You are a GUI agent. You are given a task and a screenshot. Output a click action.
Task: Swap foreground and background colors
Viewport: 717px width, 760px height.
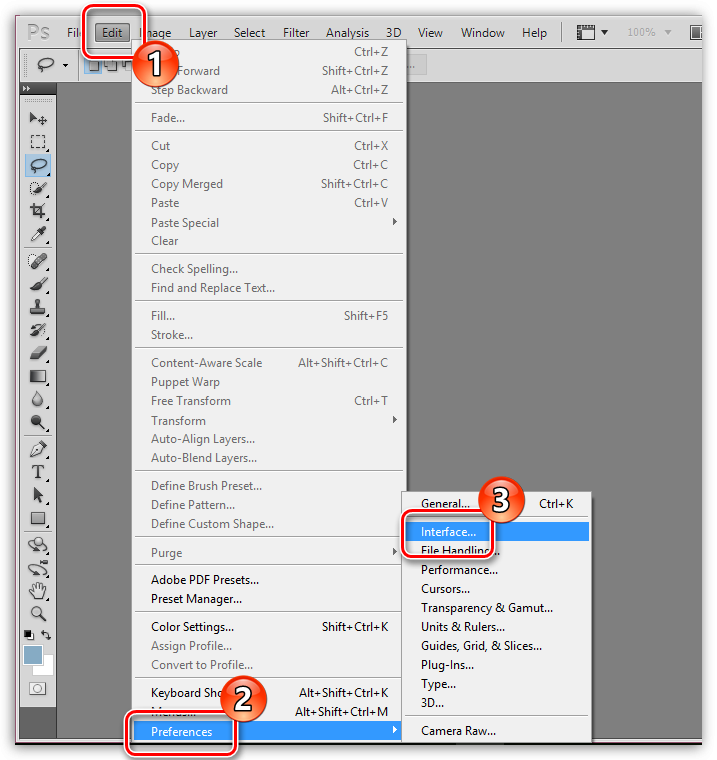[46, 634]
